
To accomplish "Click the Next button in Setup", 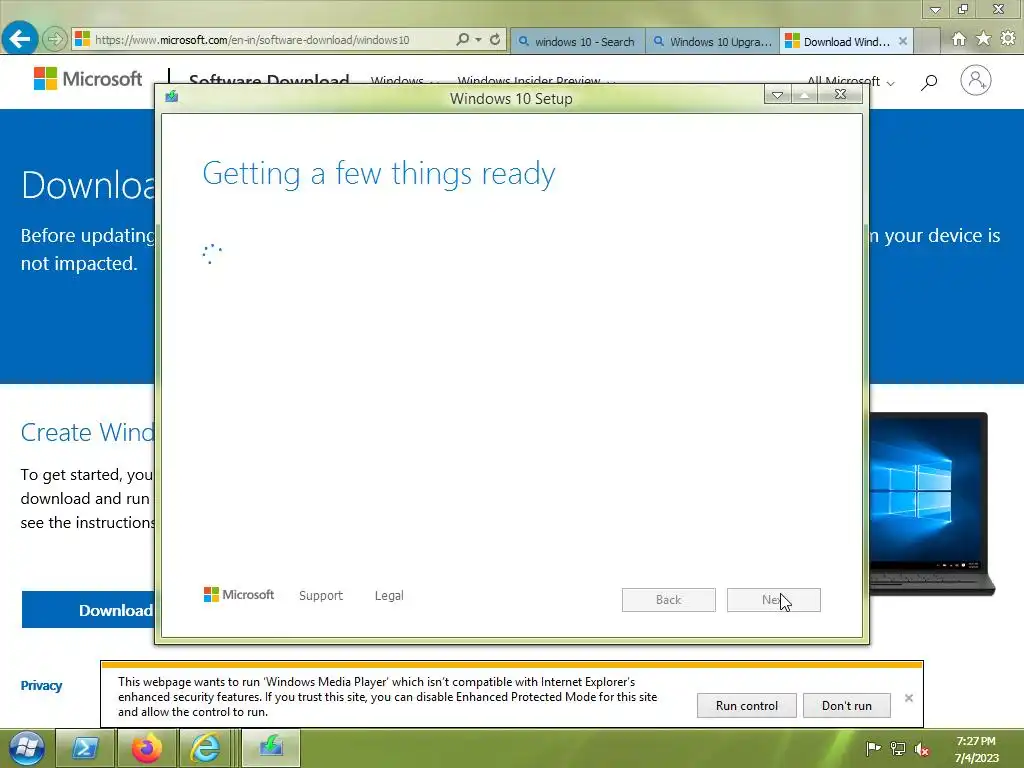I will coord(774,600).
